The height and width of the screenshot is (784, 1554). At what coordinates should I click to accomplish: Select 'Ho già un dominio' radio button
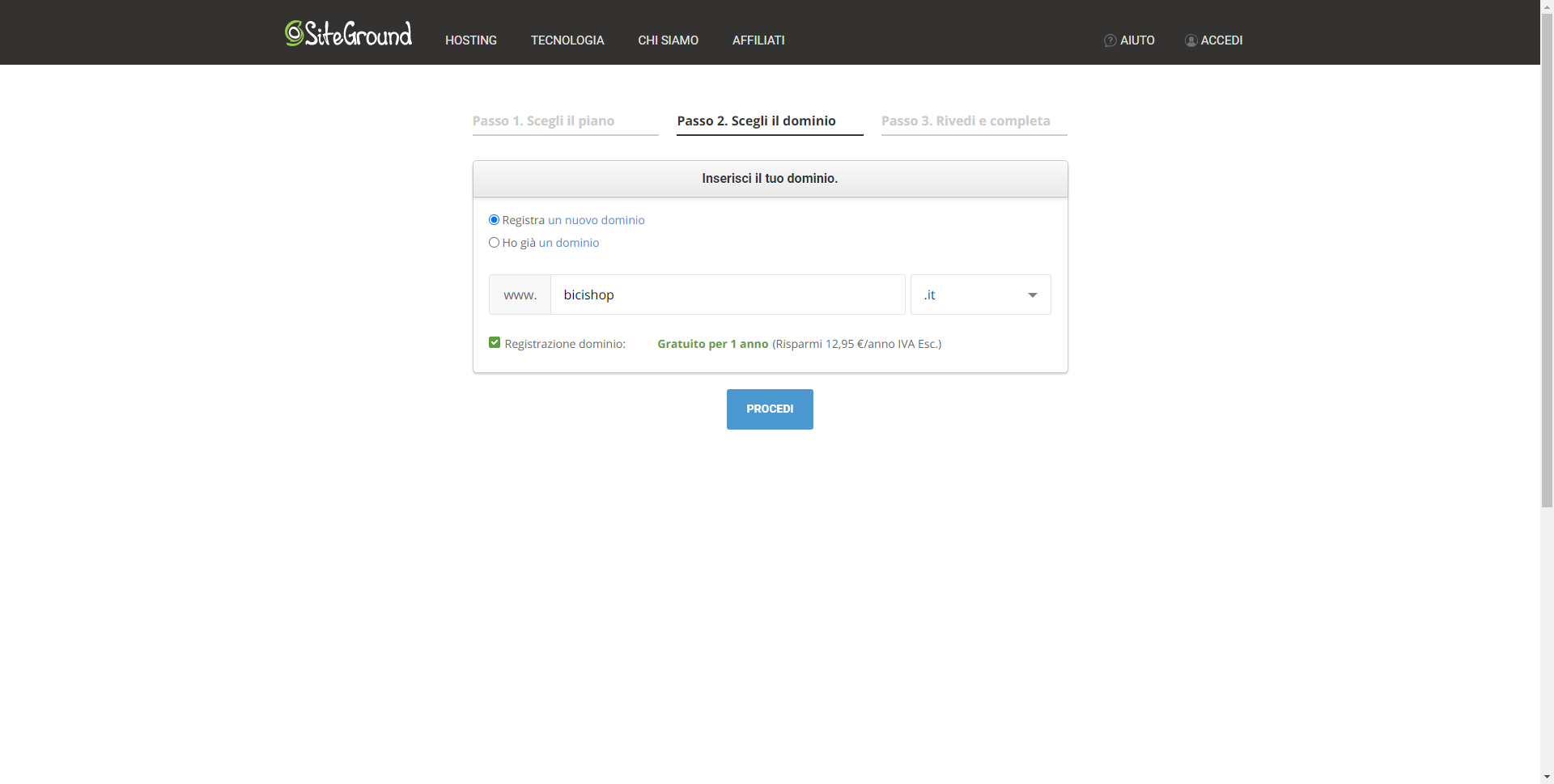tap(494, 243)
